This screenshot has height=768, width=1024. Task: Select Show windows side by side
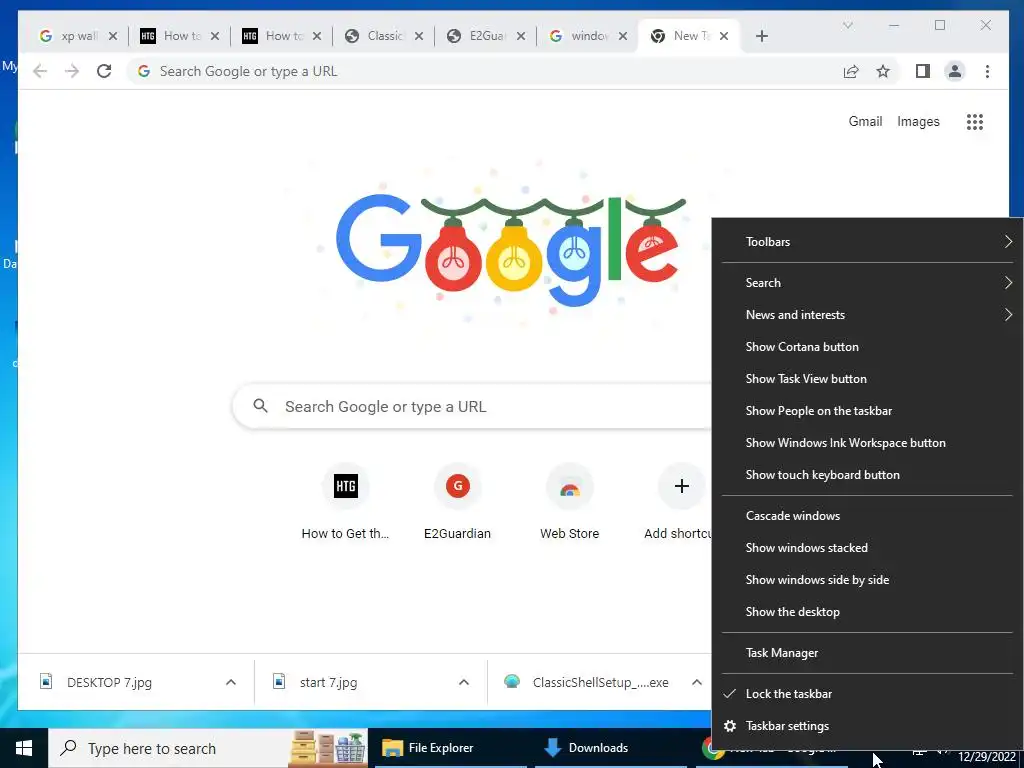pyautogui.click(x=867, y=580)
